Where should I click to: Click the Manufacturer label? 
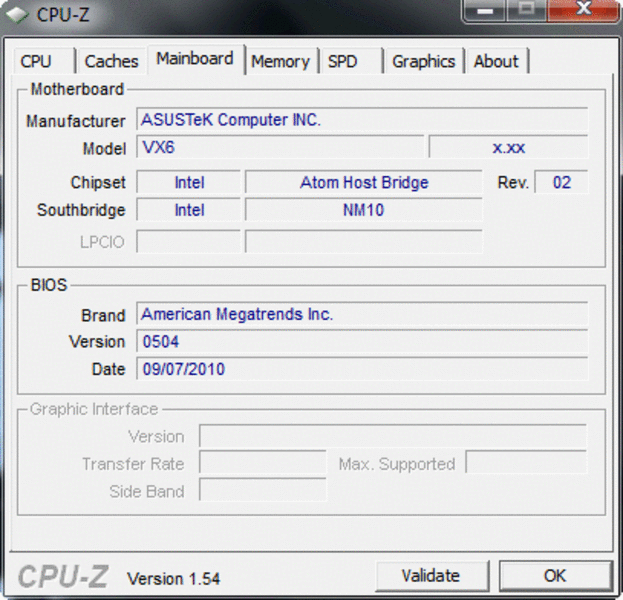76,121
